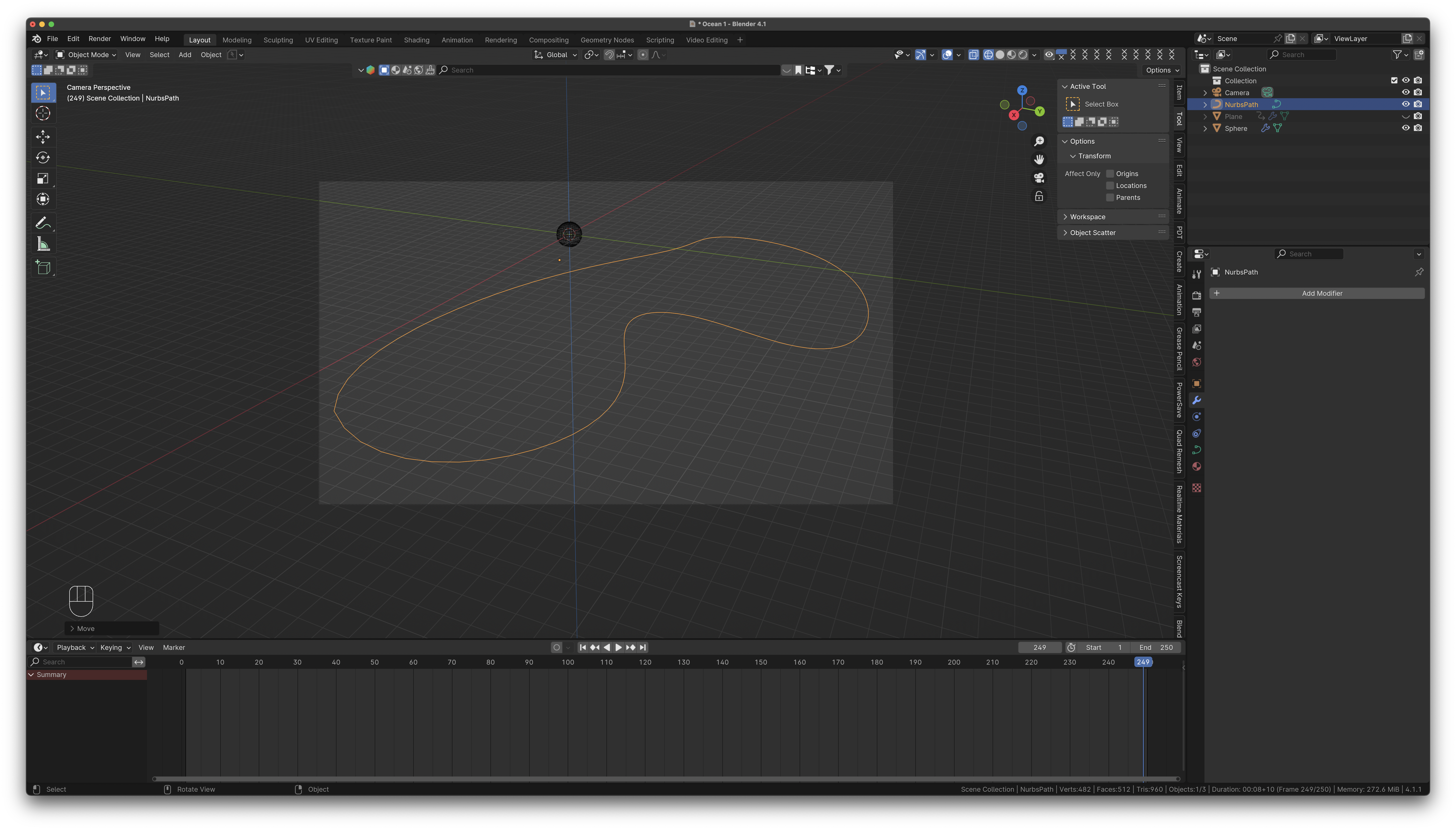Open the Object Mode dropdown
Image resolution: width=1456 pixels, height=830 pixels.
tap(86, 55)
